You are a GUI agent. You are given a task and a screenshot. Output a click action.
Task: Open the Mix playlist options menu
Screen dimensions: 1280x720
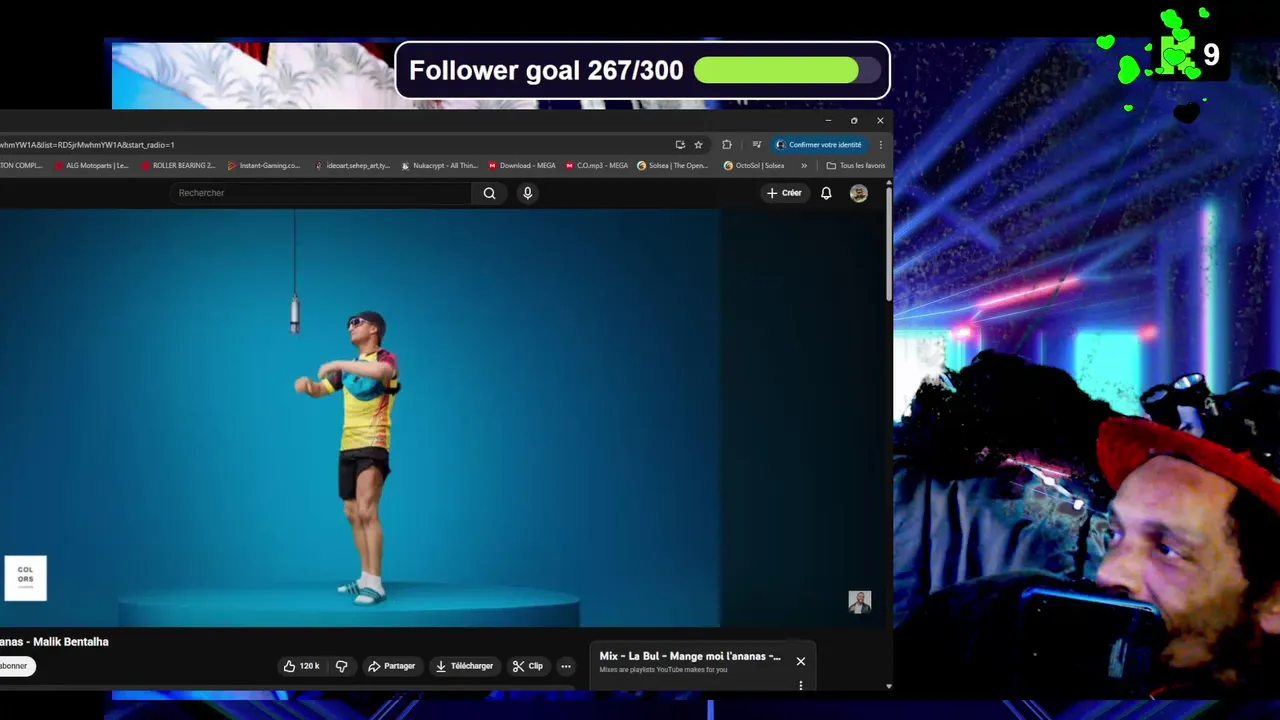click(x=800, y=686)
